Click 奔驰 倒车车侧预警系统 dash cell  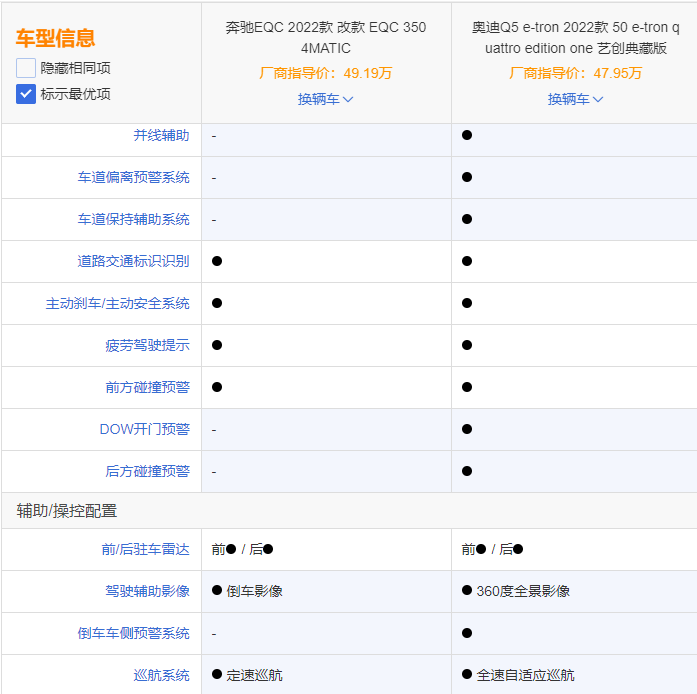(x=326, y=634)
